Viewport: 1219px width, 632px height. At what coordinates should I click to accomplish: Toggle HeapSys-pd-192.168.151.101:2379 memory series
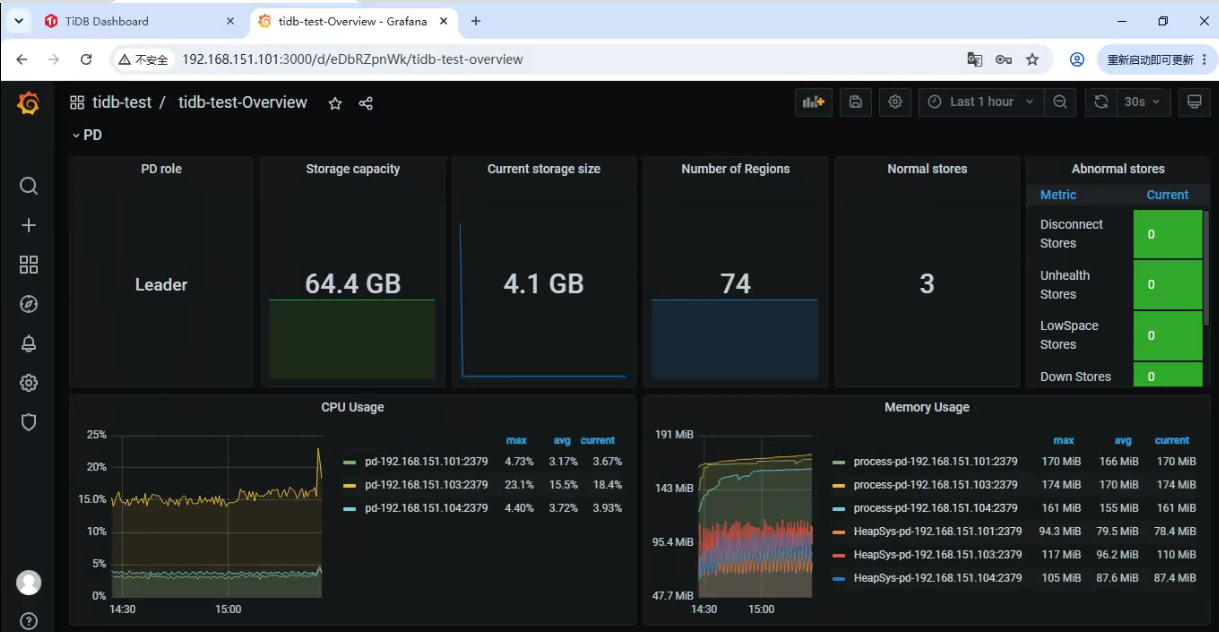(938, 531)
